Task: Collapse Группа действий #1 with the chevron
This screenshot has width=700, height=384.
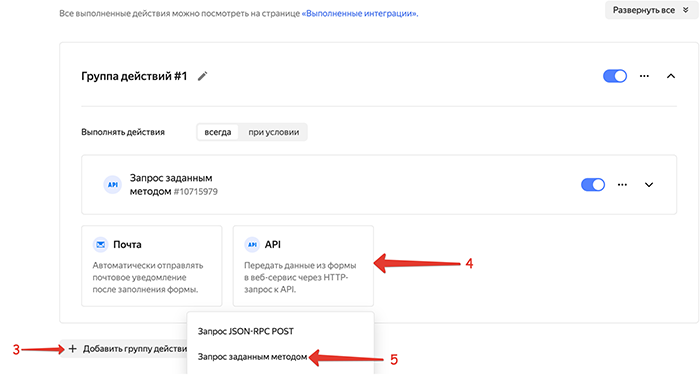Action: (x=671, y=76)
